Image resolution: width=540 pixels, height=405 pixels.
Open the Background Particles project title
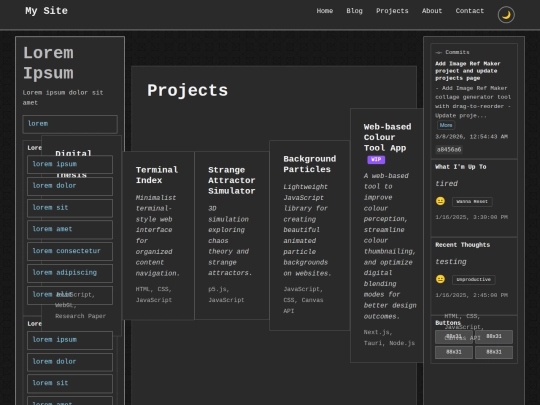tap(310, 164)
